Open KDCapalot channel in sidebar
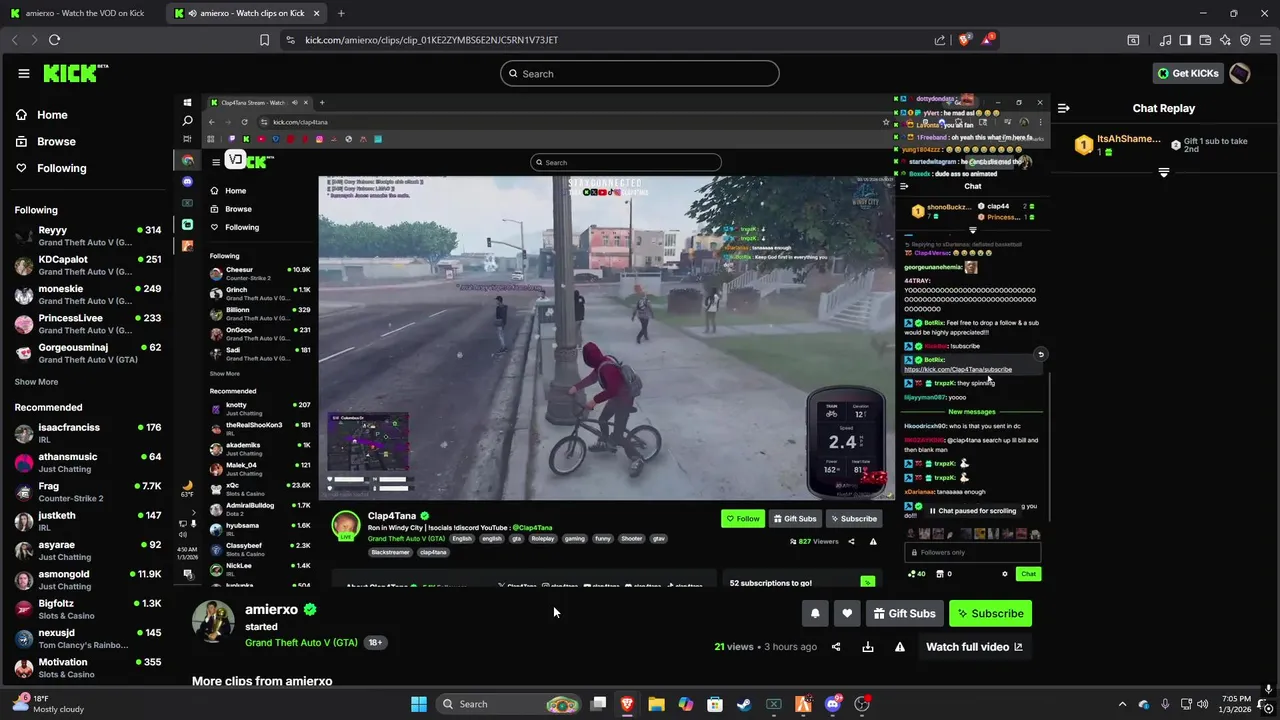 pos(88,265)
